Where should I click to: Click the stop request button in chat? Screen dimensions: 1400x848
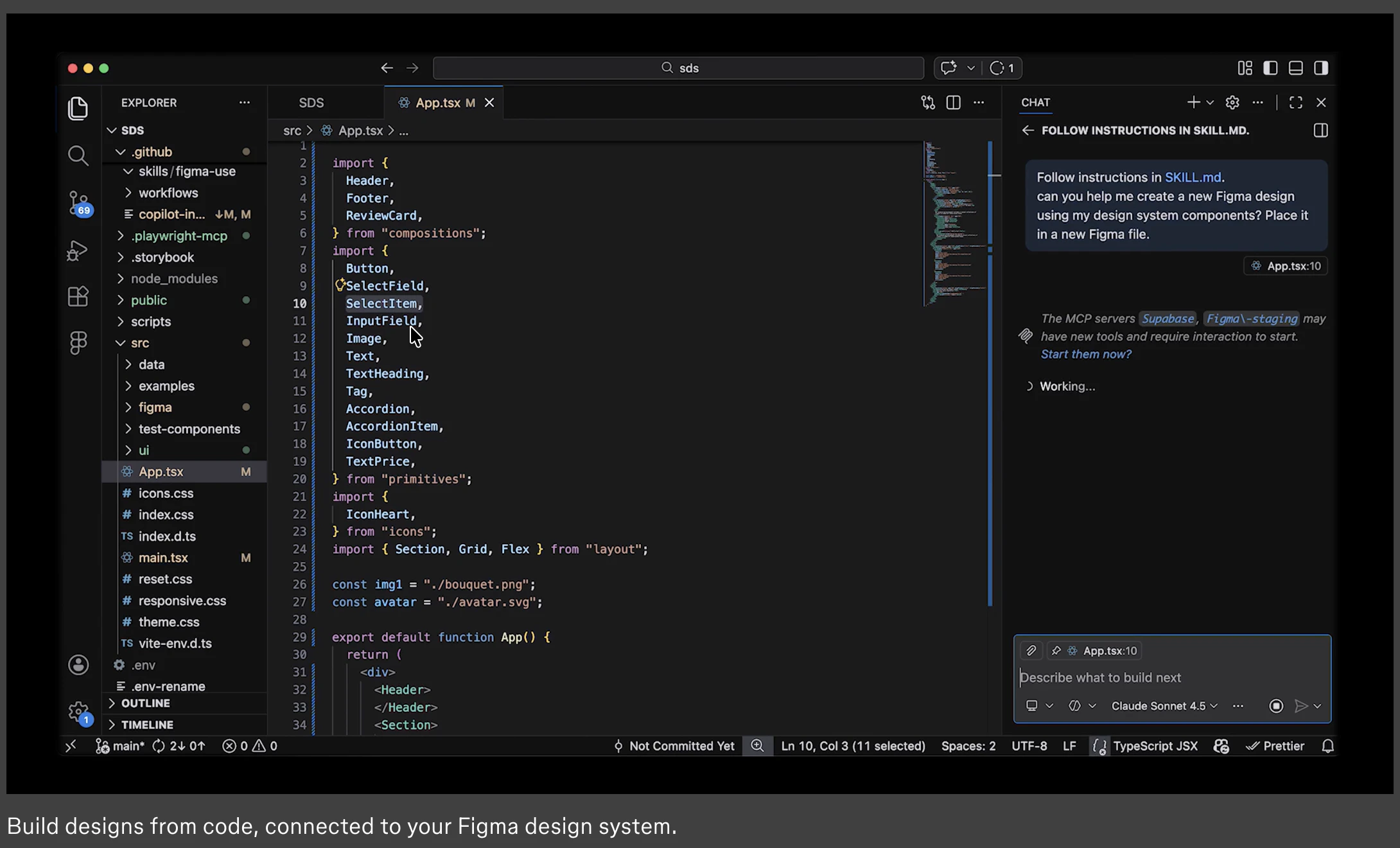click(1276, 706)
